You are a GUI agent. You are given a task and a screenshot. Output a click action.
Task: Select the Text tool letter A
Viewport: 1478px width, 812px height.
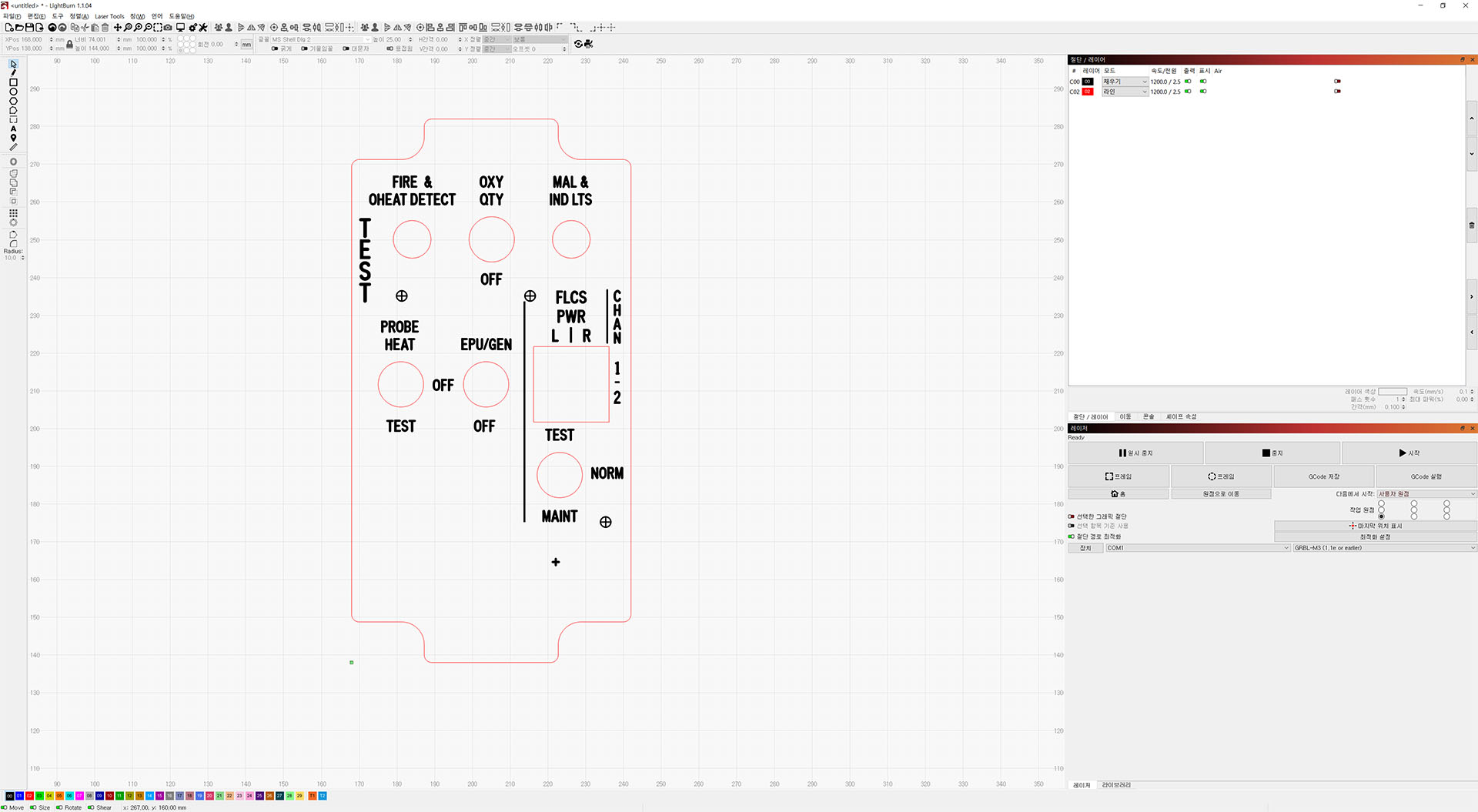pos(13,129)
